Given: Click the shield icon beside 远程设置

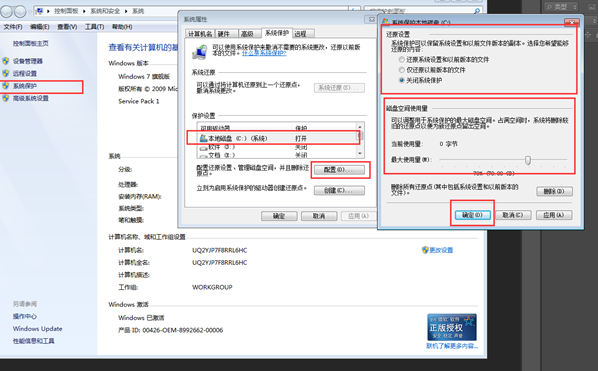Looking at the screenshot, I should point(5,73).
